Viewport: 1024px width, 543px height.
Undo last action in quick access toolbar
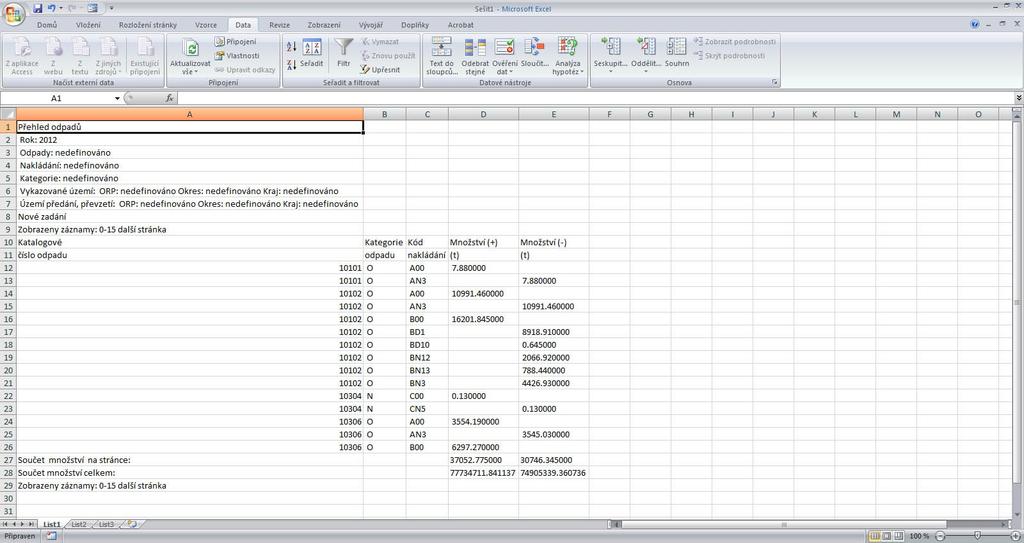click(52, 8)
